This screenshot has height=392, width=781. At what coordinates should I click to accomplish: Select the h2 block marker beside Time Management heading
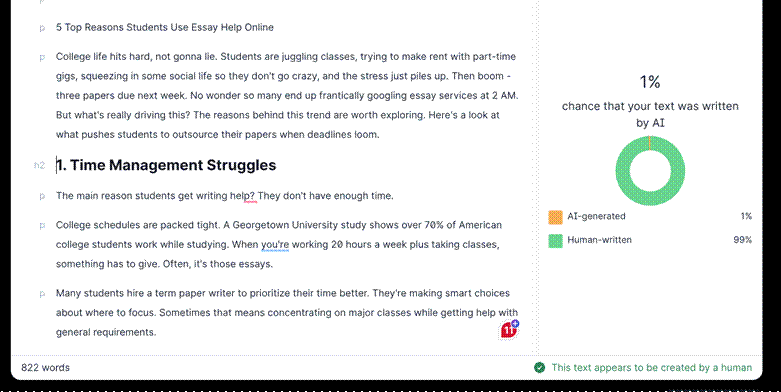(x=39, y=165)
